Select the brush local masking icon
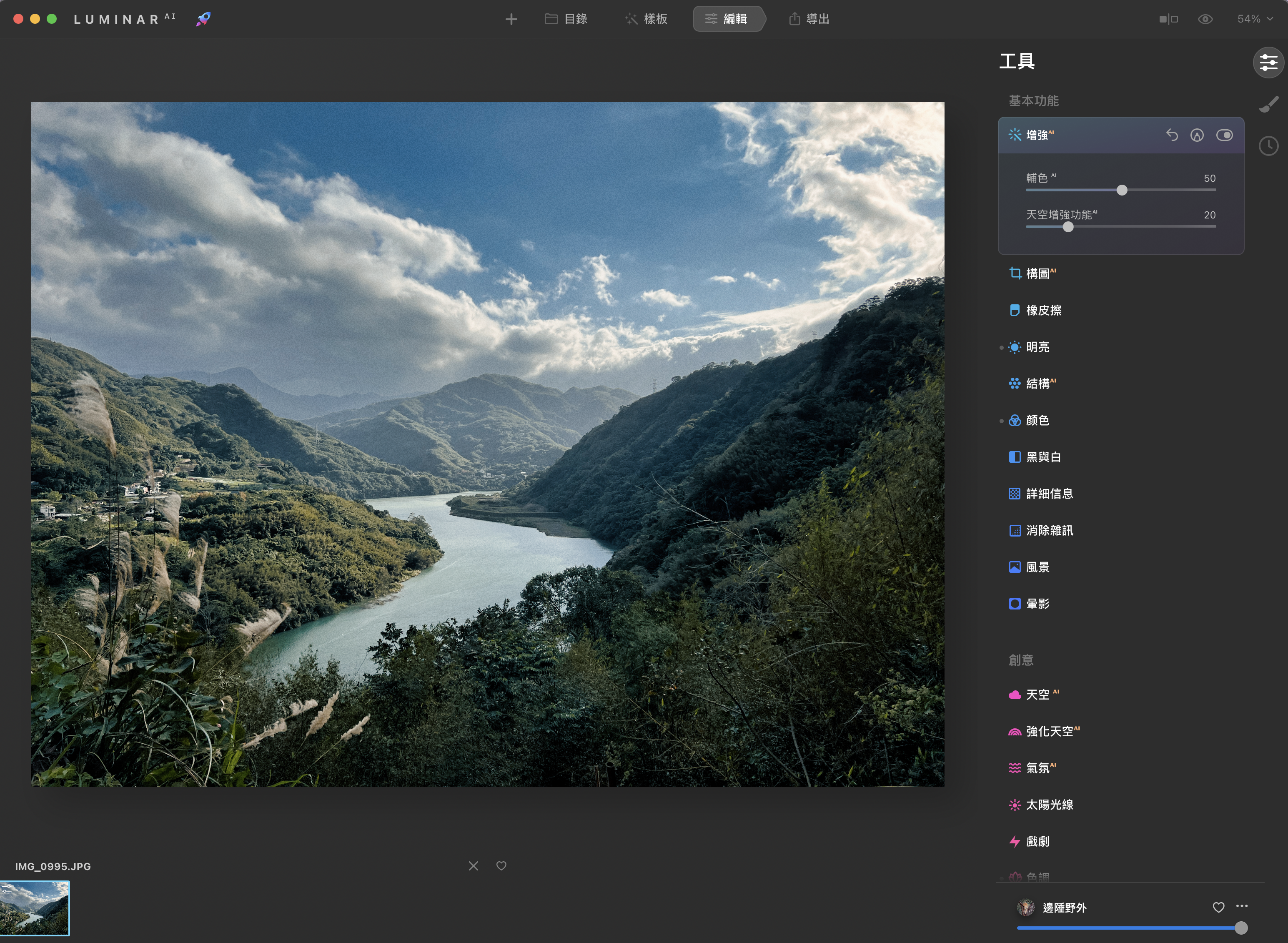Image resolution: width=1288 pixels, height=943 pixels. [1268, 105]
